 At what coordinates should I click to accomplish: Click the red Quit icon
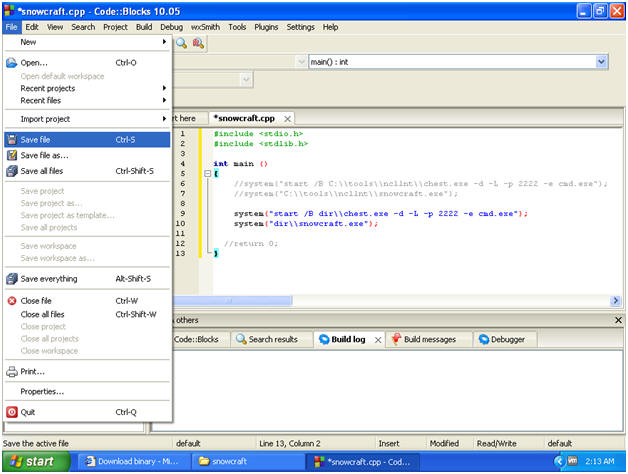tap(12, 412)
